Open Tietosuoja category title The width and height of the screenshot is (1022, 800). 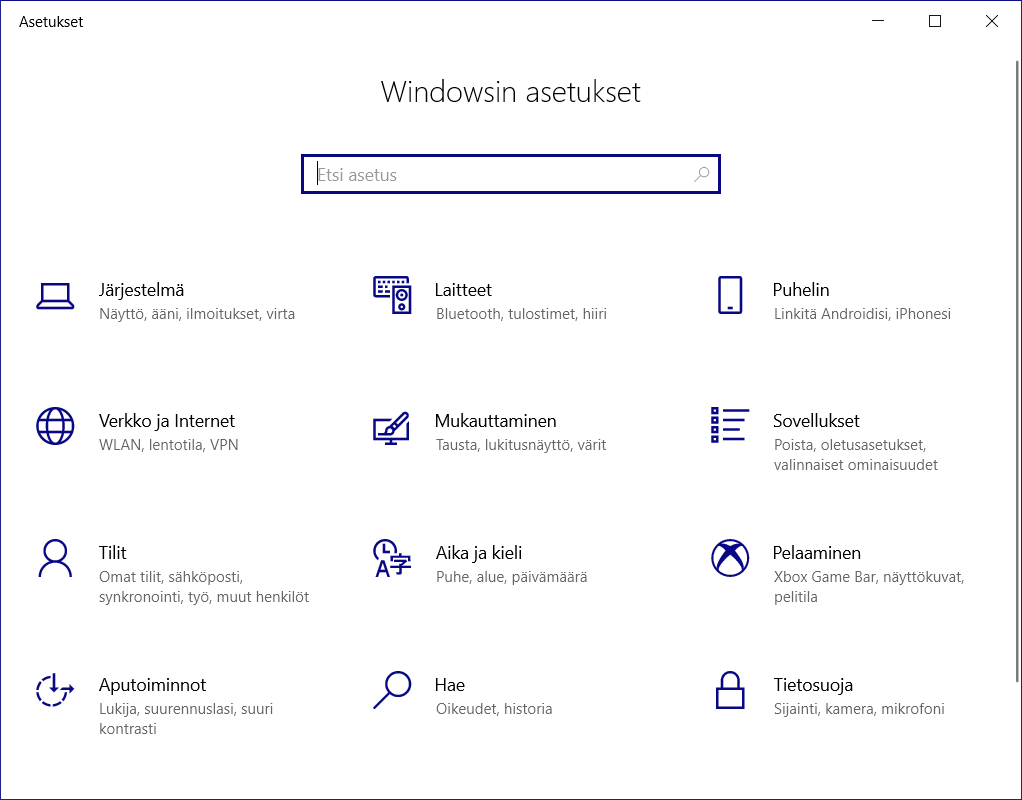click(x=813, y=685)
